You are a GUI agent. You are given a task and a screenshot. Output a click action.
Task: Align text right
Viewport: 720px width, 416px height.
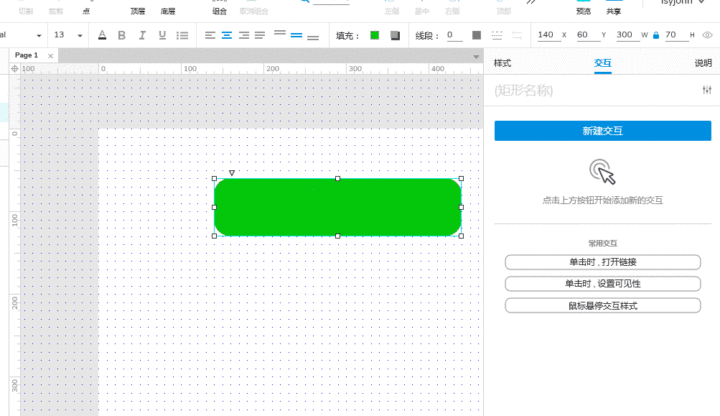(244, 35)
